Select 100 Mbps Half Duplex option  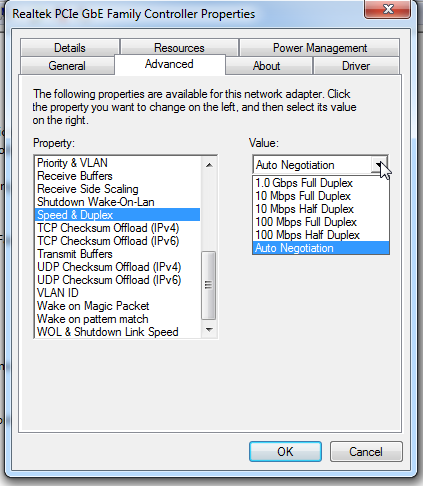click(321, 235)
